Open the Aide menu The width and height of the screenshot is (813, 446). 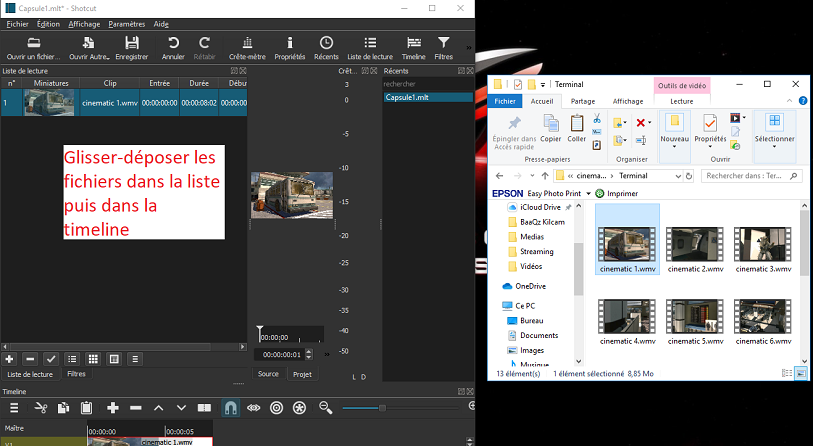tap(161, 24)
